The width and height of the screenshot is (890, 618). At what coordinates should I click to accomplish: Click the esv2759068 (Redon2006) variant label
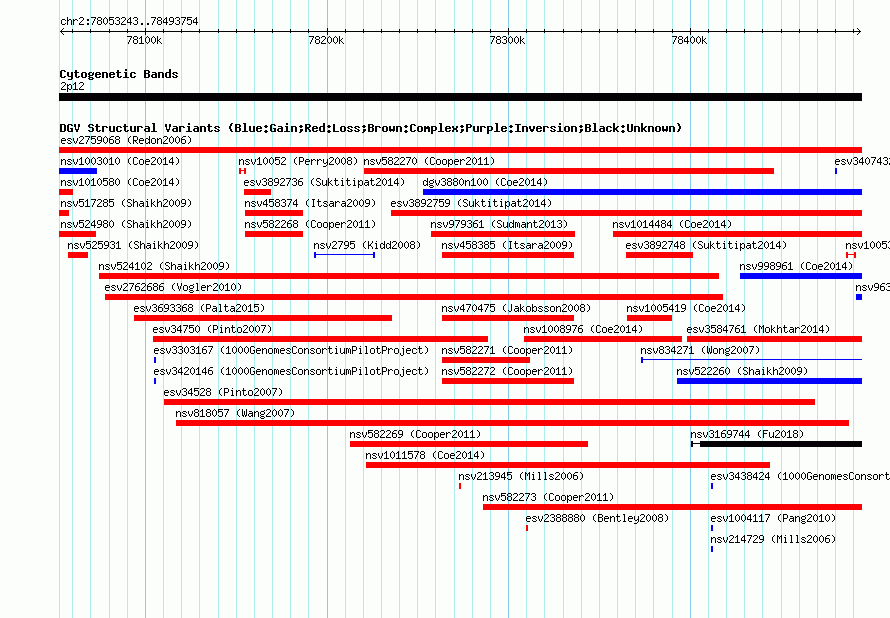(x=126, y=140)
